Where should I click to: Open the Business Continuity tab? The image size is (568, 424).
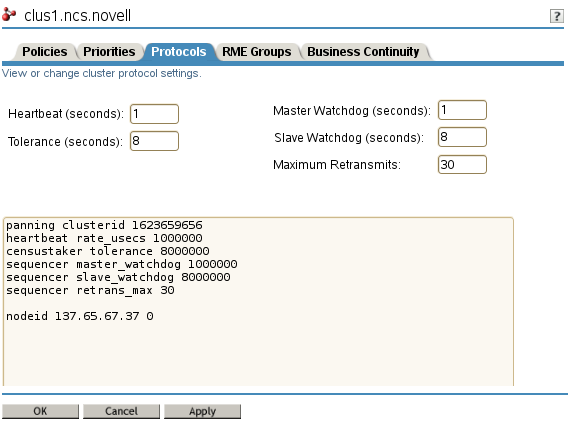pyautogui.click(x=363, y=52)
